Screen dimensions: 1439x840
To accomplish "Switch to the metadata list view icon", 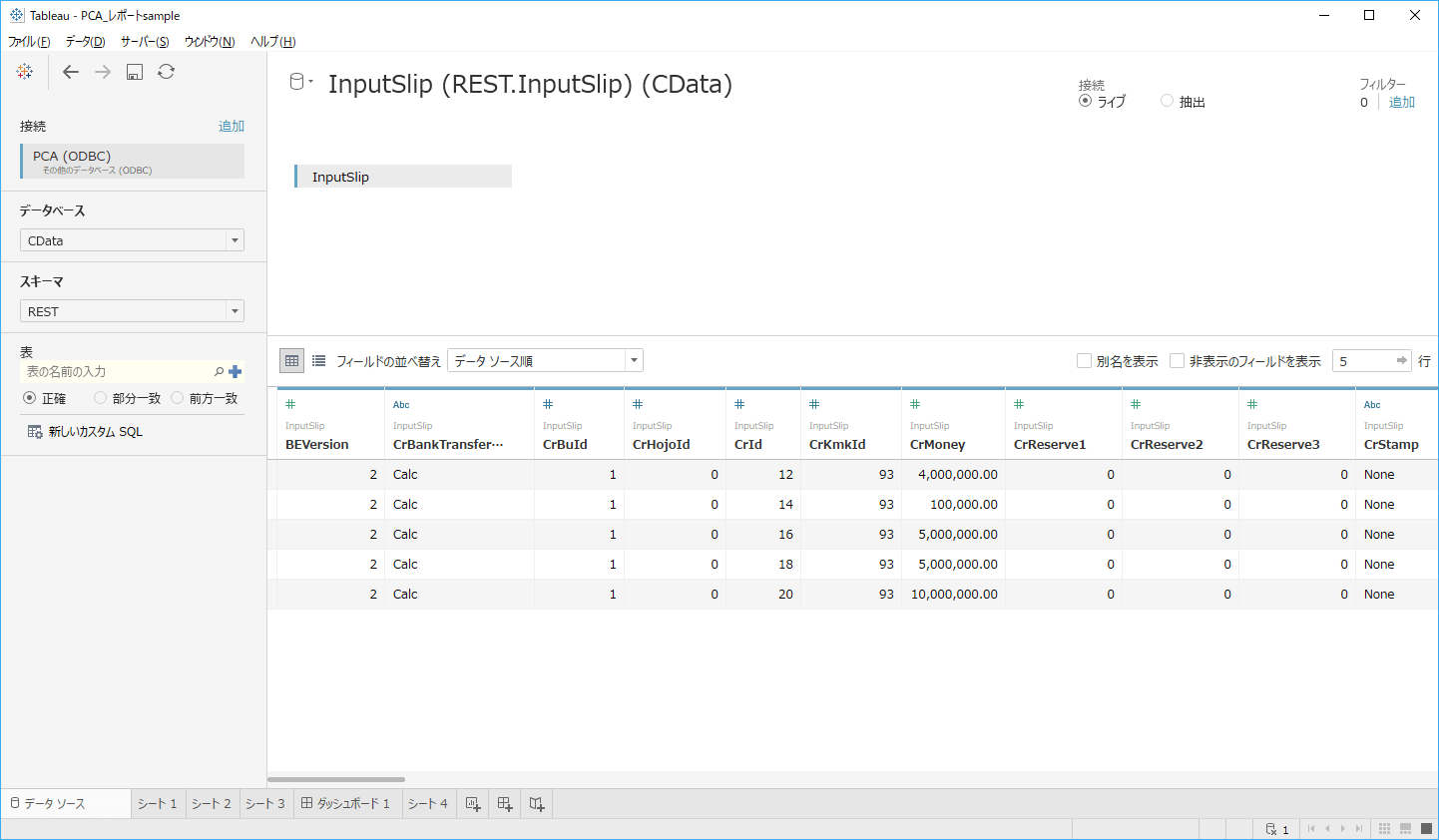I will click(x=319, y=361).
